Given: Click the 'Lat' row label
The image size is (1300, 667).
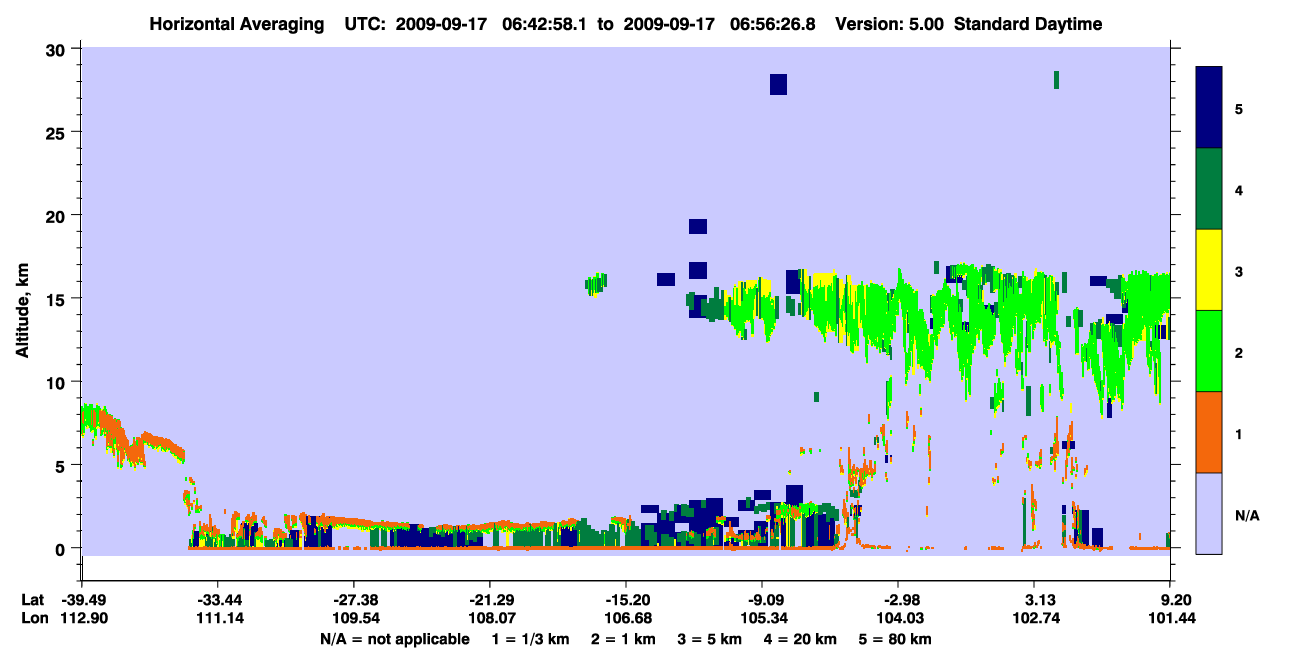Looking at the screenshot, I should tap(32, 599).
